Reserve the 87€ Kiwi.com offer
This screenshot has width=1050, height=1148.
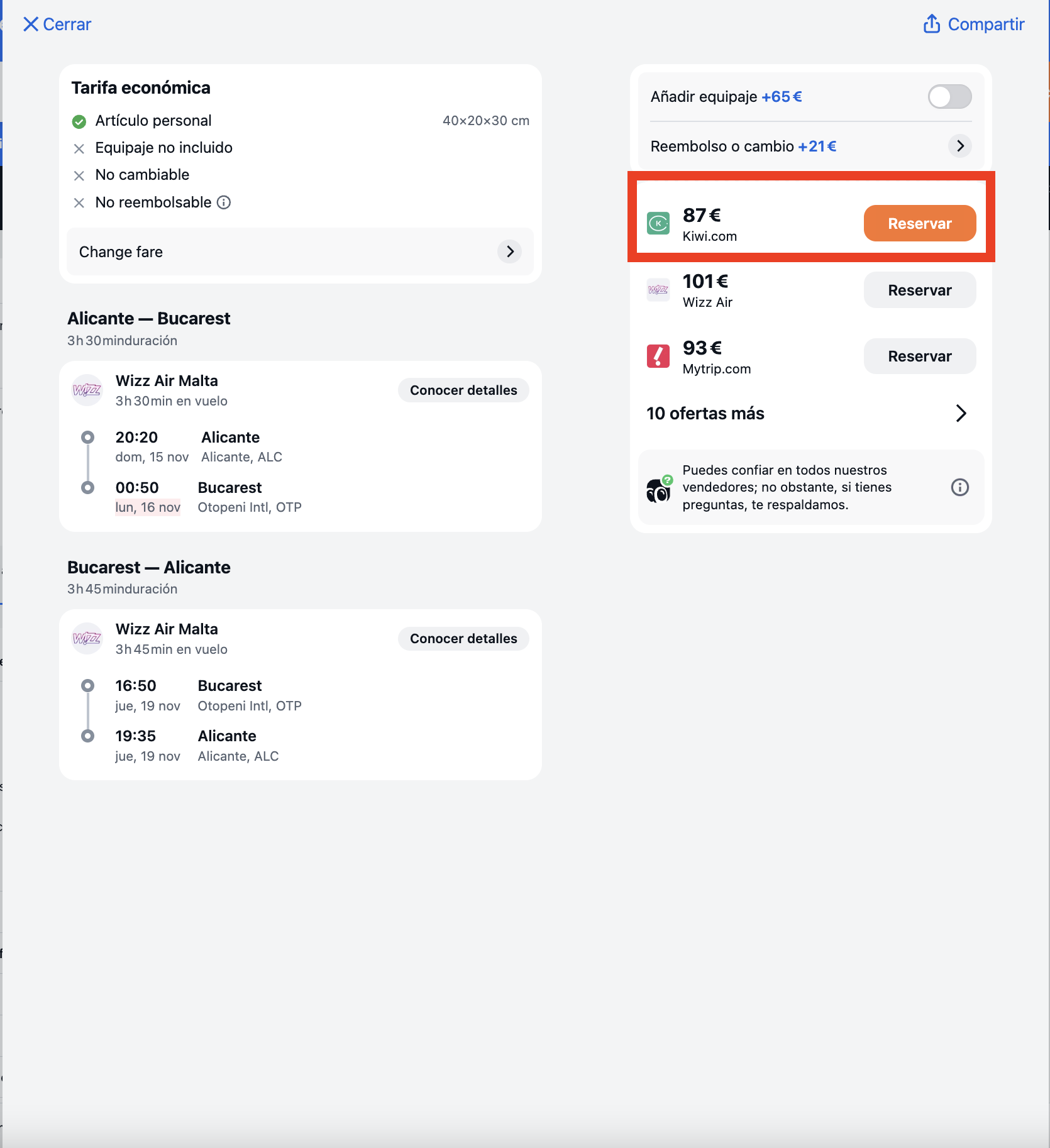tap(920, 223)
